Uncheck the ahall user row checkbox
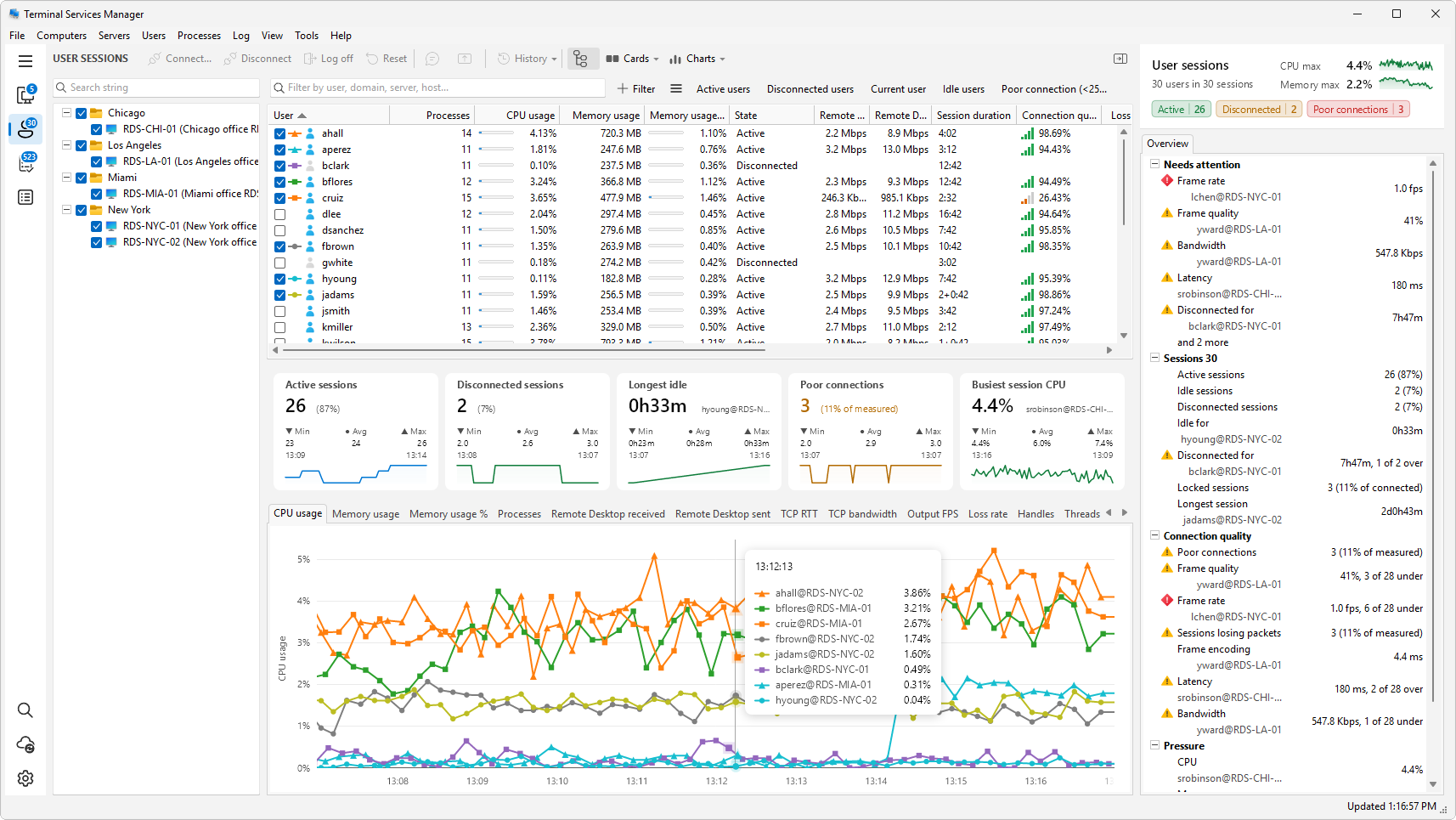Image resolution: width=1456 pixels, height=820 pixels. point(279,133)
